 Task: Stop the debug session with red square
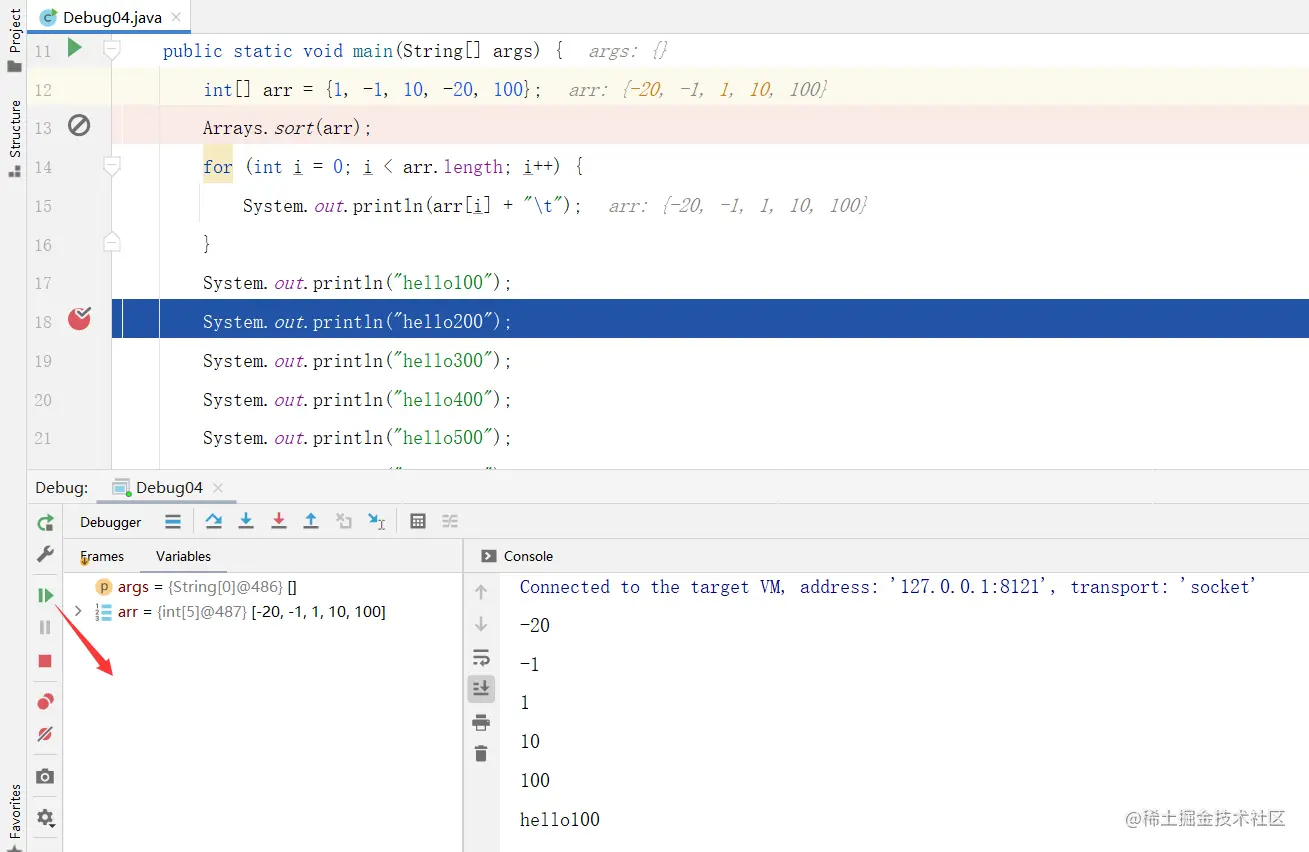click(x=45, y=661)
